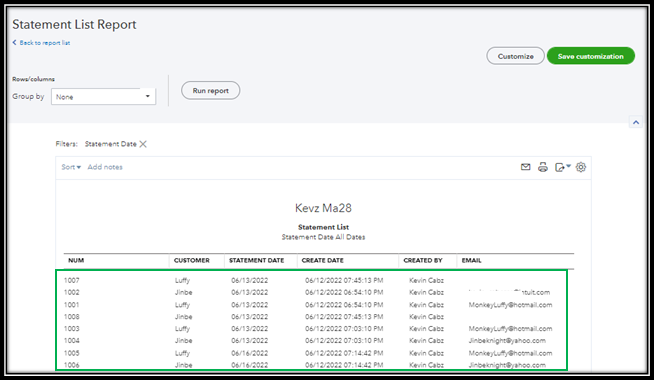Select statement number 1007
This screenshot has height=382, width=655.
71,280
